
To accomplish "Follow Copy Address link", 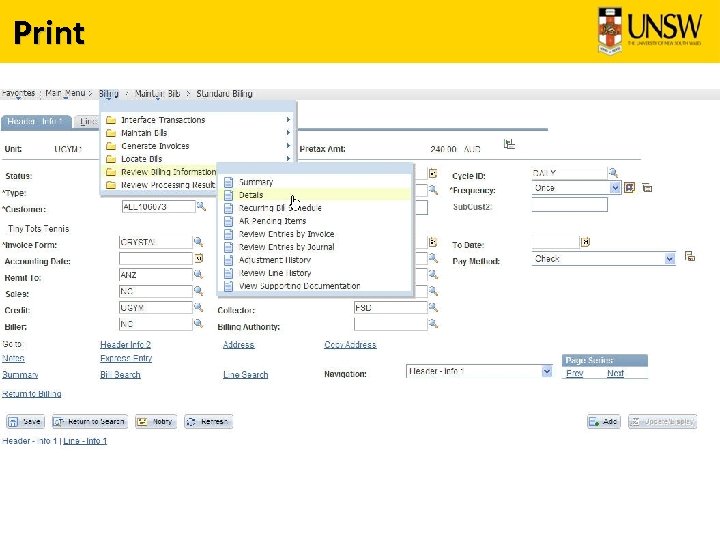I will pos(350,344).
